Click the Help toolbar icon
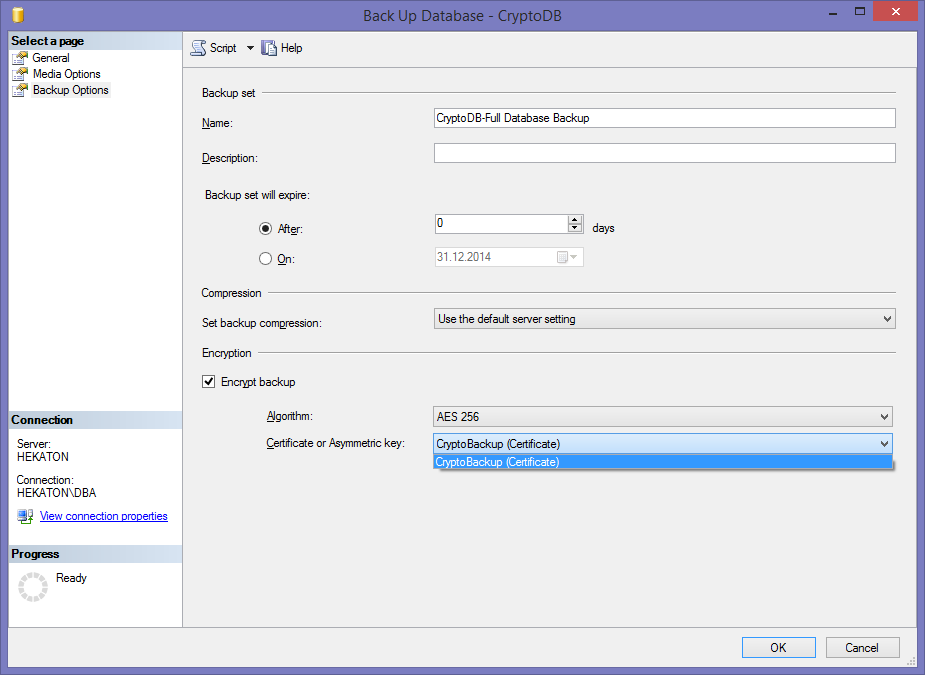 pyautogui.click(x=269, y=48)
